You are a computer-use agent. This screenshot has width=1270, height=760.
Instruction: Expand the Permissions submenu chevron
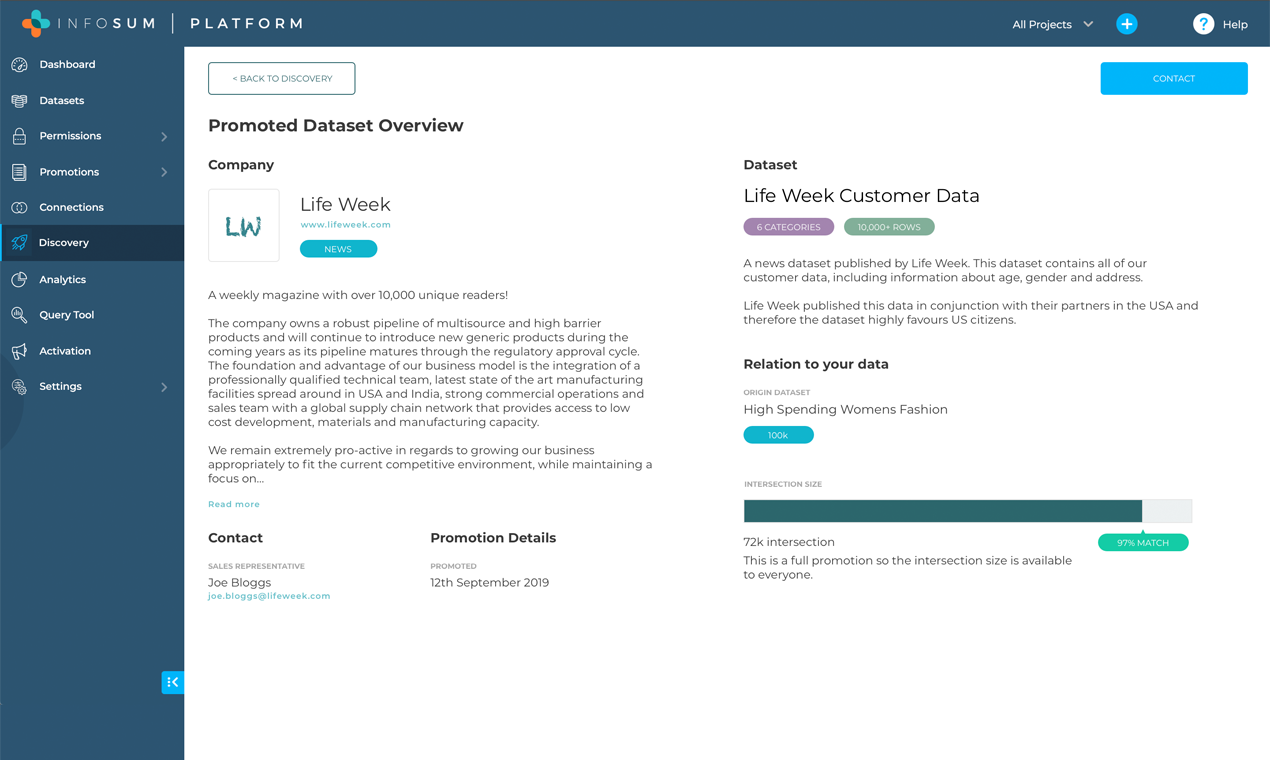point(164,137)
